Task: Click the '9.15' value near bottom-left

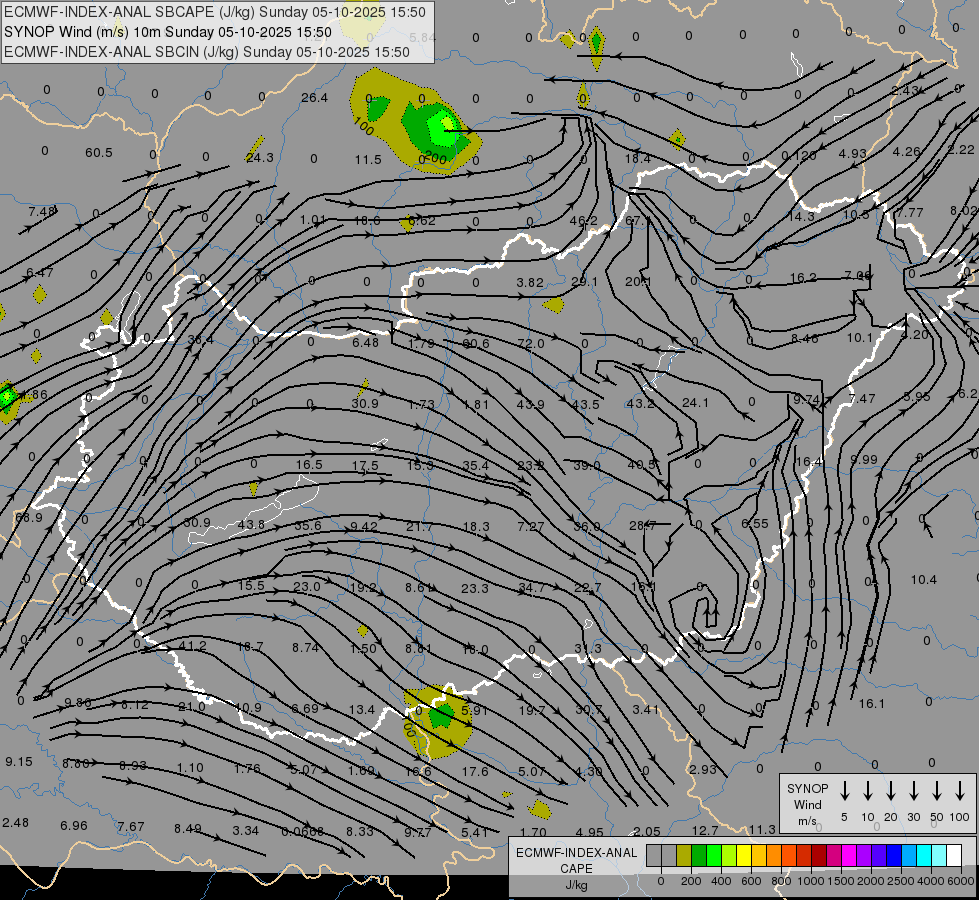Action: pos(19,761)
